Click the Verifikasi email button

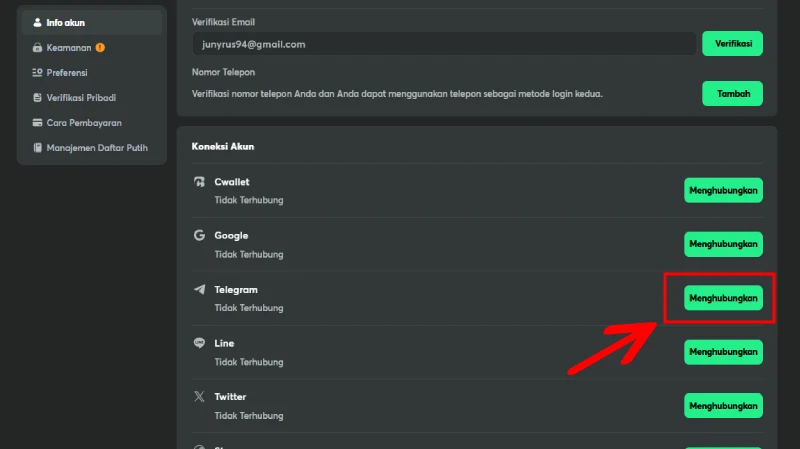point(733,43)
